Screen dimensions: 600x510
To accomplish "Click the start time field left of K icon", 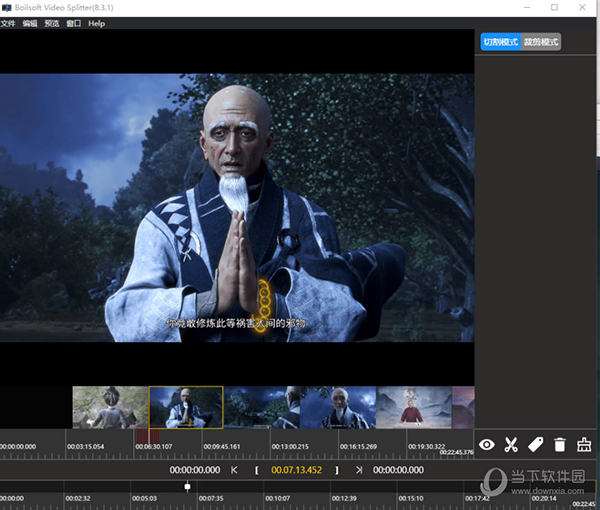I will point(195,470).
